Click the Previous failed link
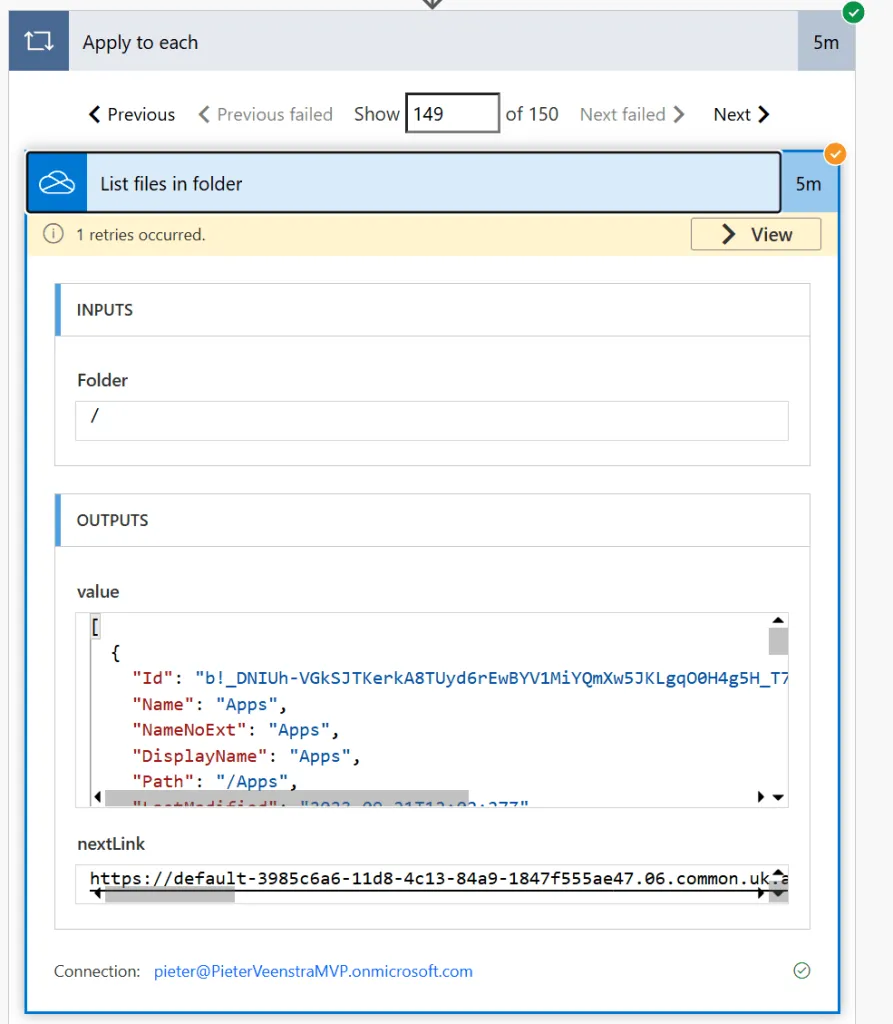The image size is (893, 1024). point(264,114)
